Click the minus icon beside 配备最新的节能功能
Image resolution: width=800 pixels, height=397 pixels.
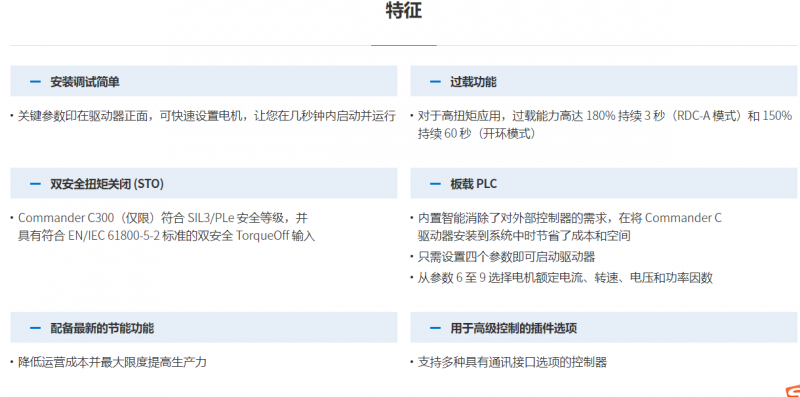point(35,328)
